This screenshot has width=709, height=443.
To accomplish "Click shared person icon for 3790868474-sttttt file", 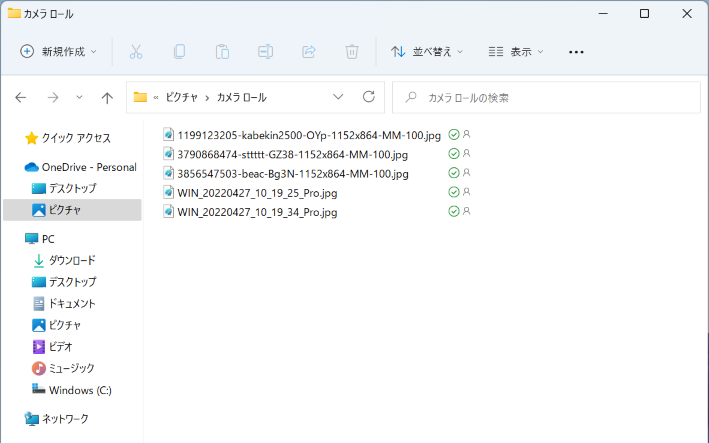I will (467, 153).
